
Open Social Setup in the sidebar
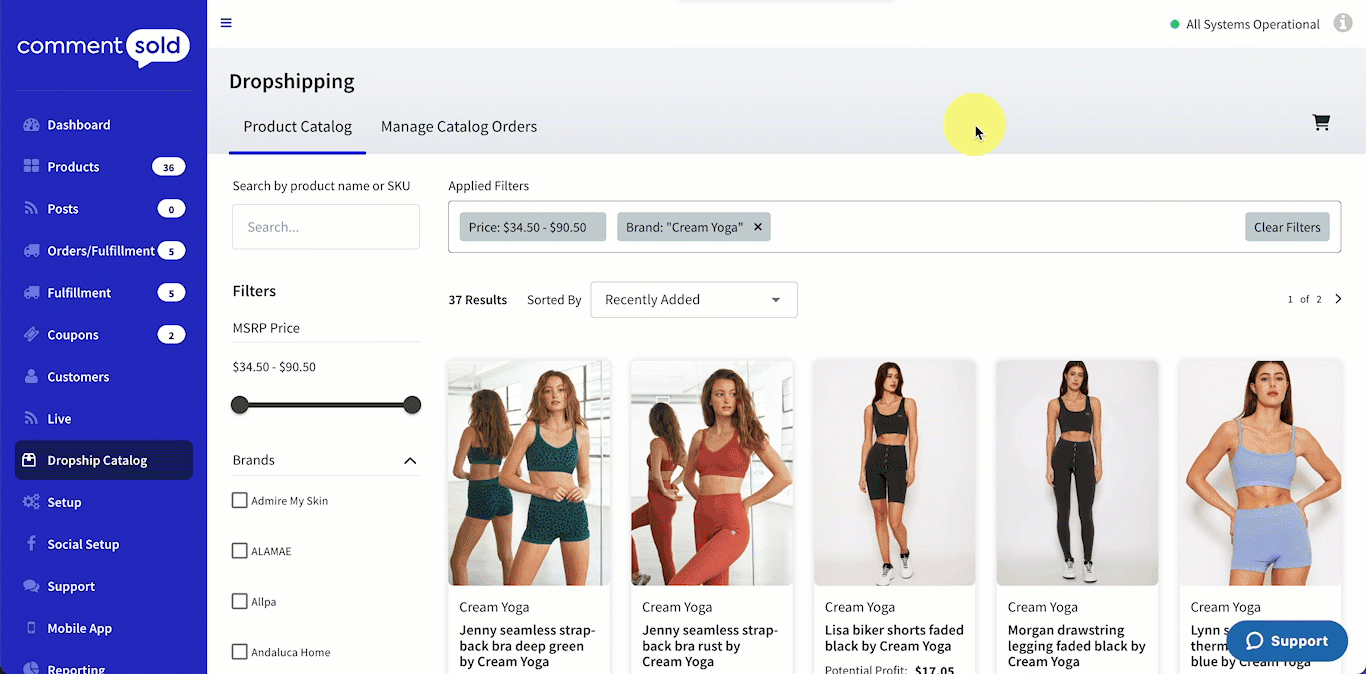[83, 544]
